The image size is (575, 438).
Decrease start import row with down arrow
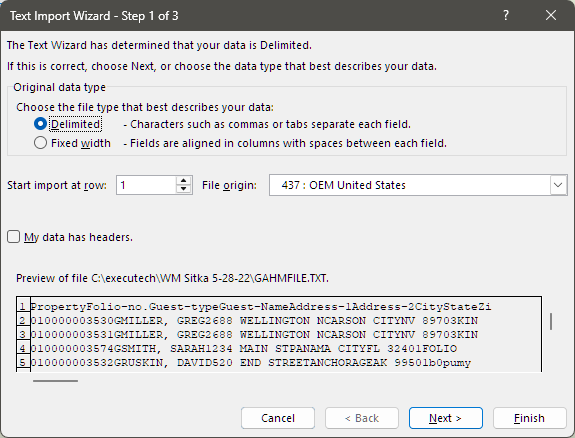pyautogui.click(x=183, y=189)
